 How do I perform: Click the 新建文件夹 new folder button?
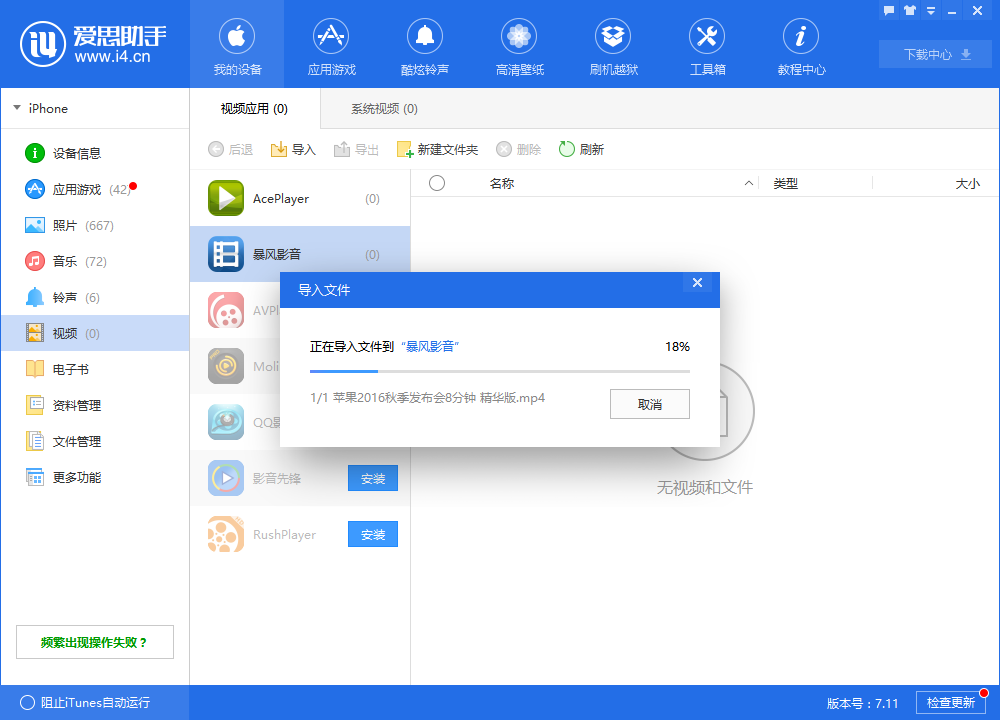pos(437,149)
